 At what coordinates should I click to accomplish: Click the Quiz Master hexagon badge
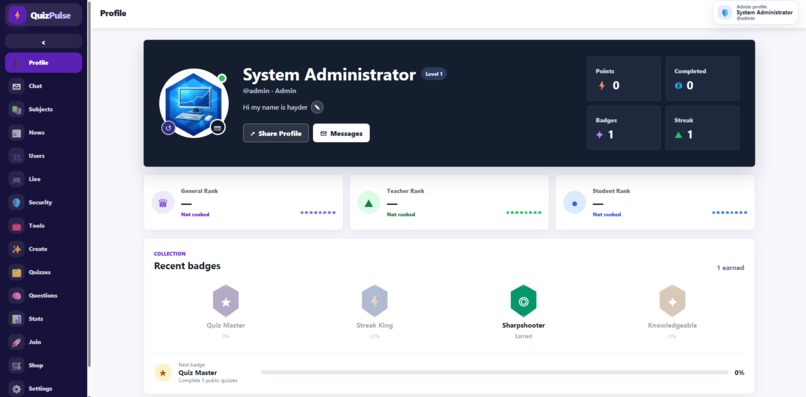pyautogui.click(x=226, y=301)
